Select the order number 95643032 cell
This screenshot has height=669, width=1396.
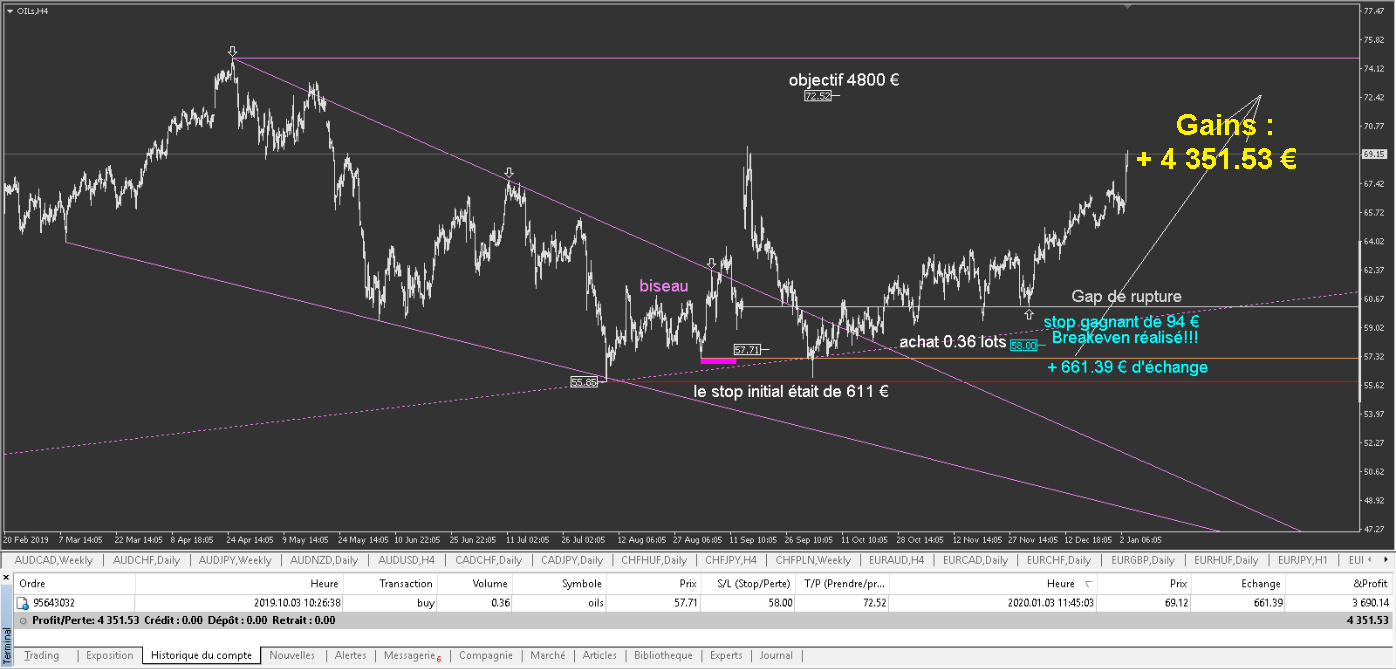54,603
